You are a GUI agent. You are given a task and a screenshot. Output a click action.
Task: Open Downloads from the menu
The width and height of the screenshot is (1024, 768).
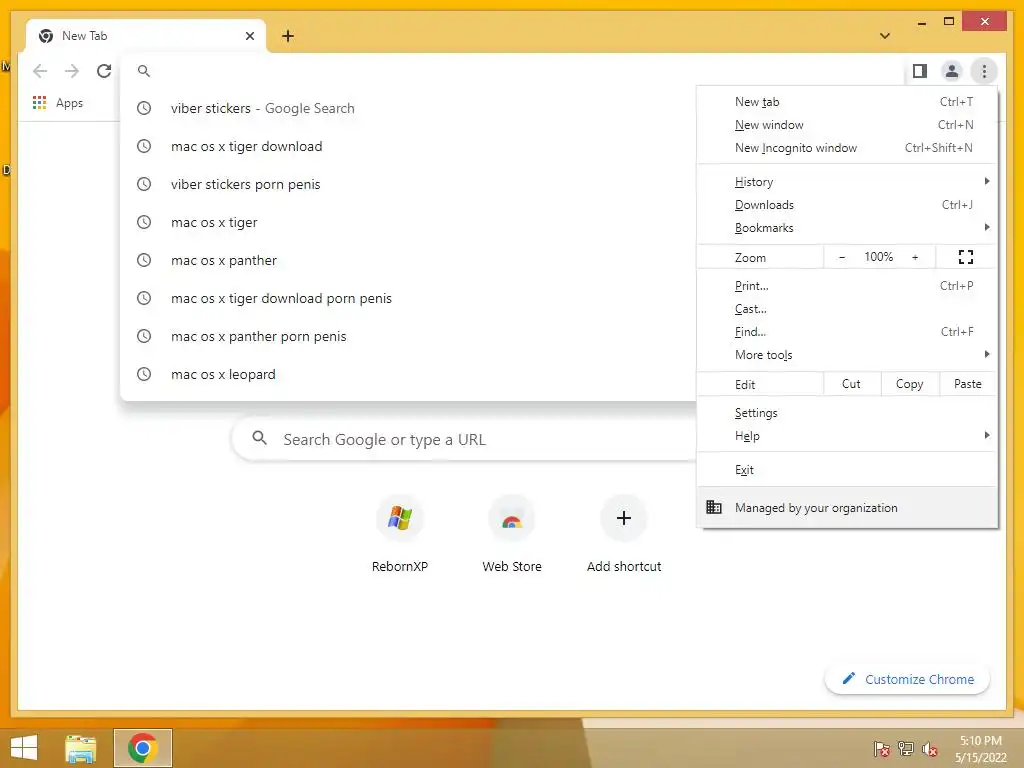tap(847, 205)
